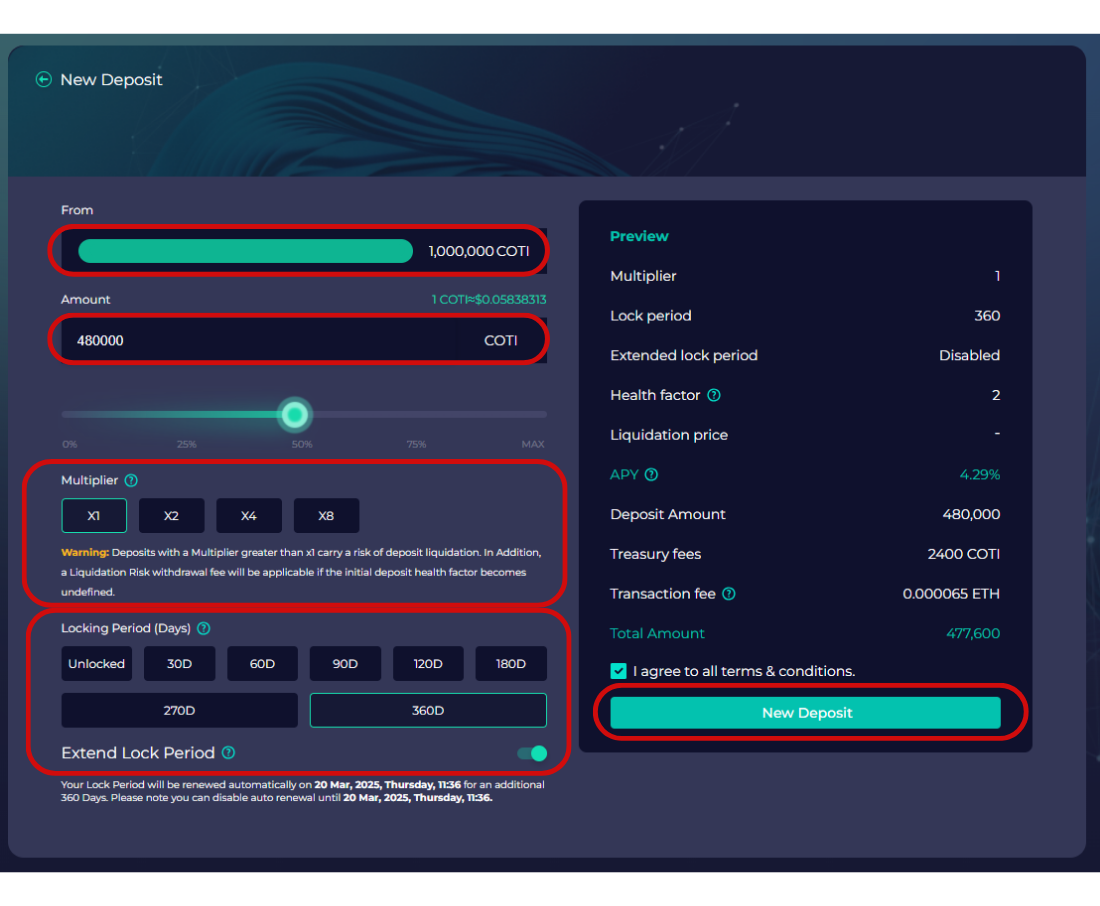1100x906 pixels.
Task: Choose the Unlocked locking option
Action: 96,663
